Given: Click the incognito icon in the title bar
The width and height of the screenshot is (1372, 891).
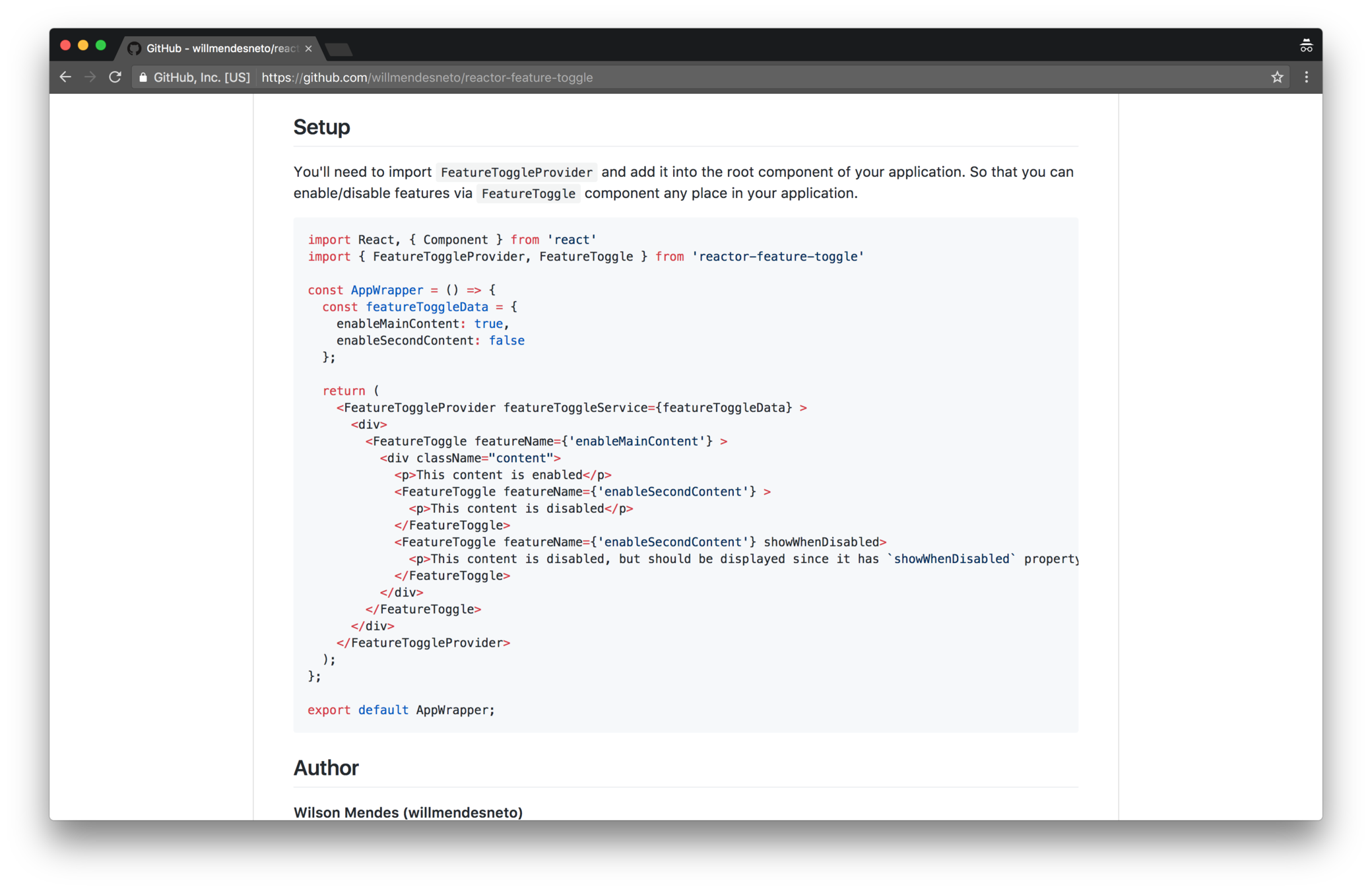Looking at the screenshot, I should [x=1306, y=46].
